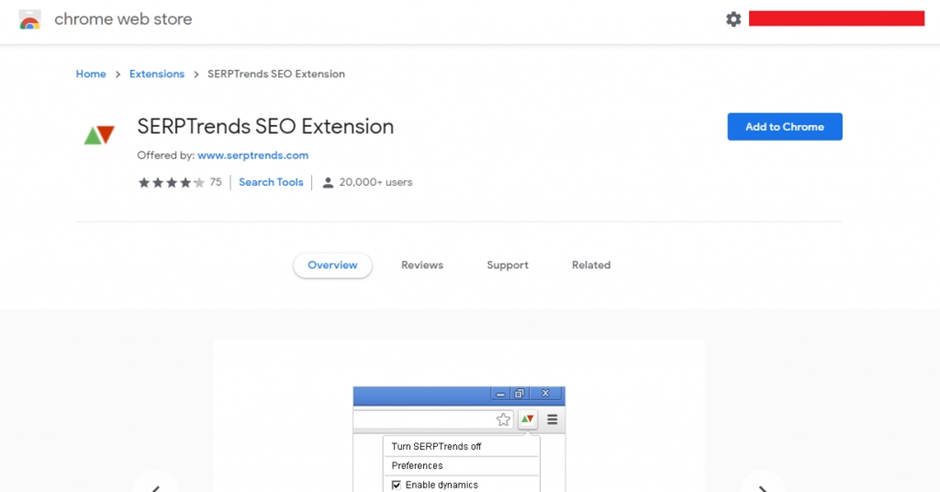Open the Search Tools category link
This screenshot has width=940, height=492.
[271, 182]
